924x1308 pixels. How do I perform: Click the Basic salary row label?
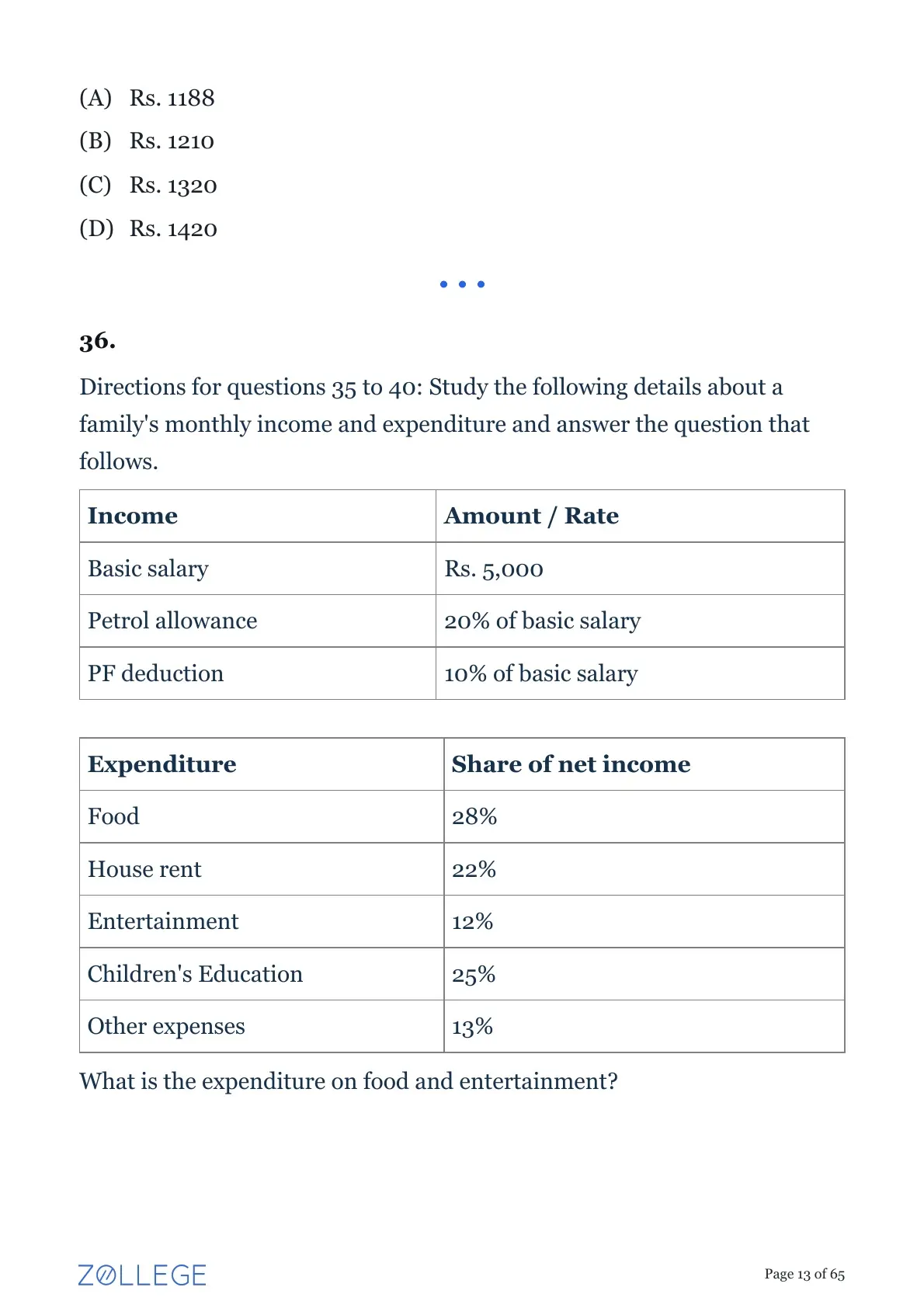(148, 569)
